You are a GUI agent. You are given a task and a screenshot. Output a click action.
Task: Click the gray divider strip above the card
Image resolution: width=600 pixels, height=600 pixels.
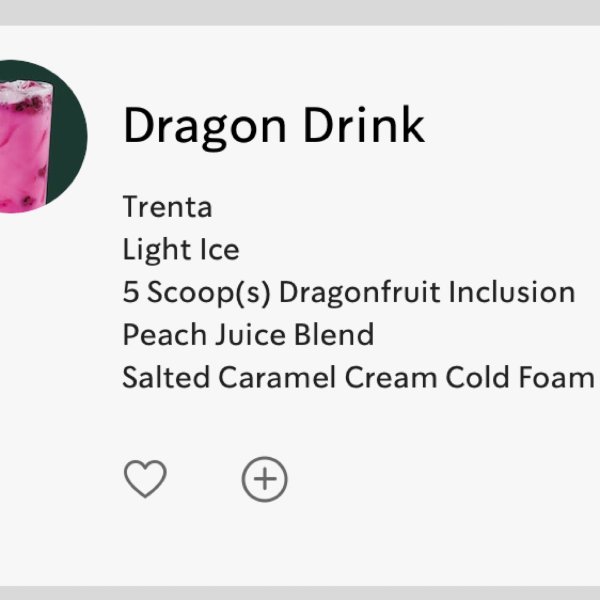point(300,13)
